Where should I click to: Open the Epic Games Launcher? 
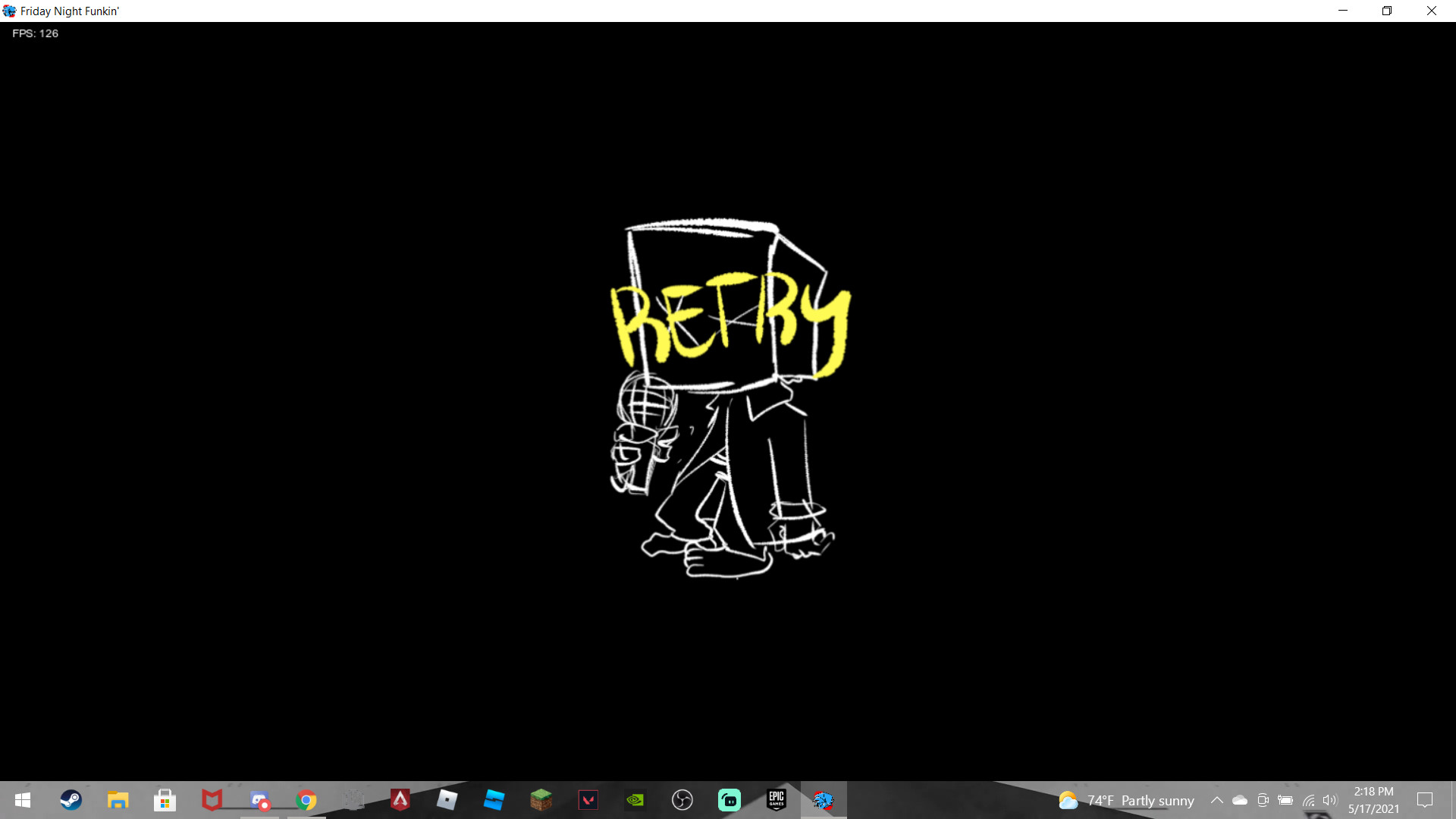click(777, 800)
